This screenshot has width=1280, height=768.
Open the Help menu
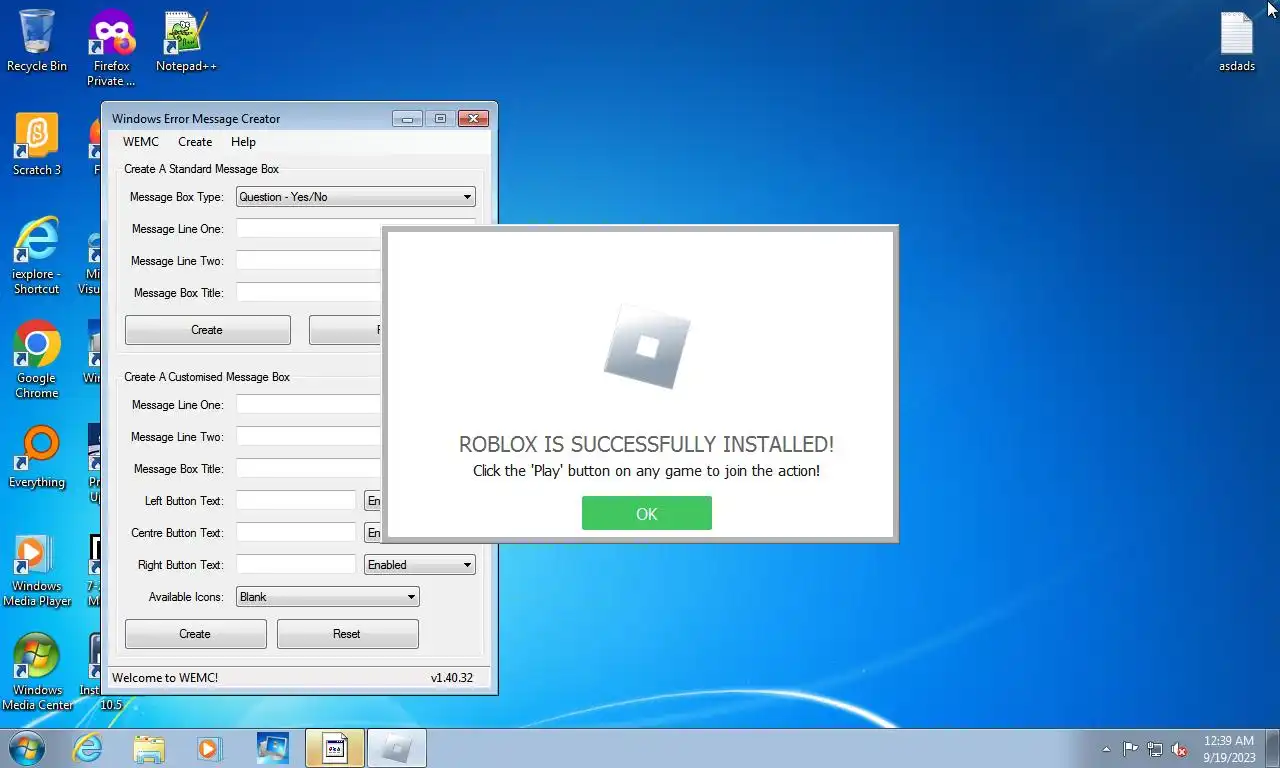(x=243, y=142)
